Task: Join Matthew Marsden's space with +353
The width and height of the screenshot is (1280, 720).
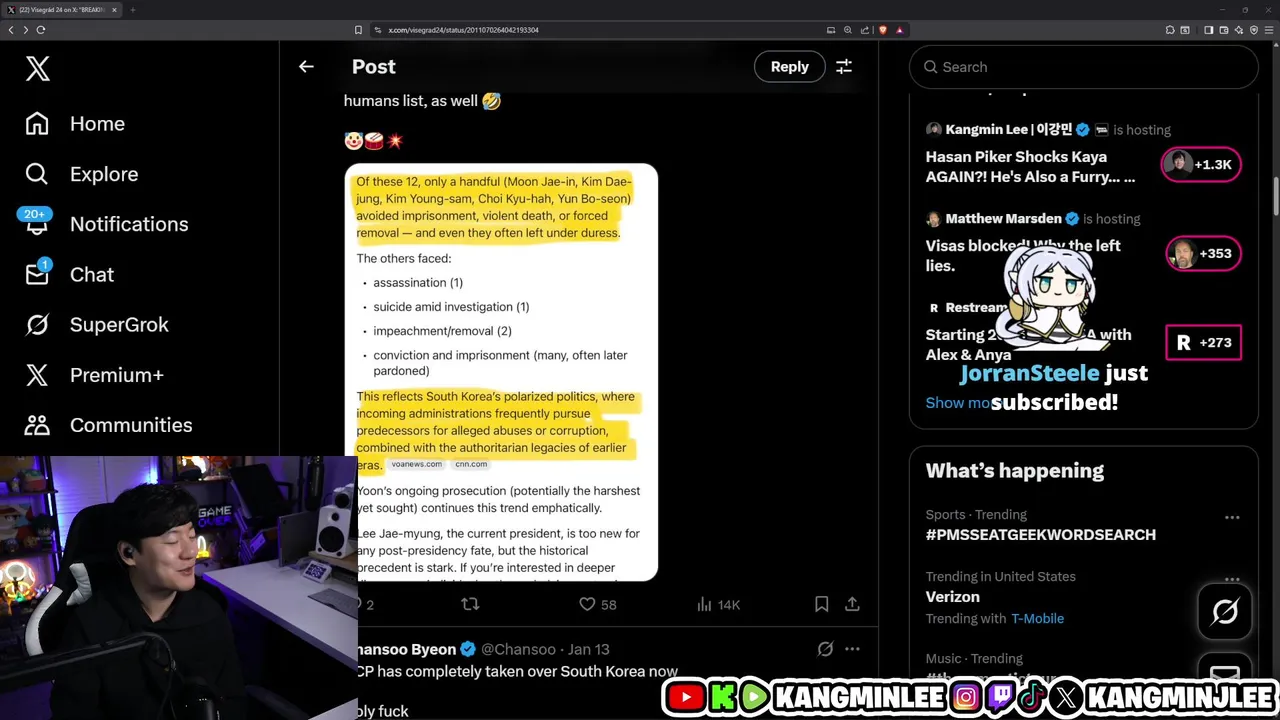Action: (1203, 253)
